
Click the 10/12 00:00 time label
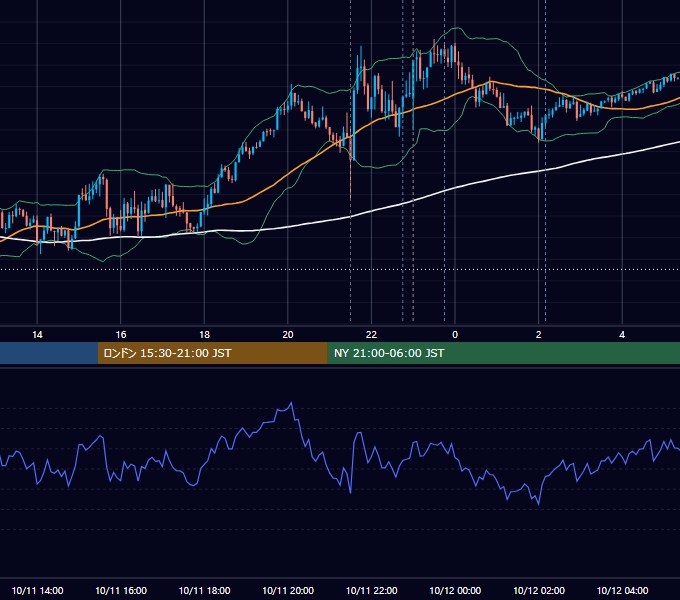coord(455,590)
